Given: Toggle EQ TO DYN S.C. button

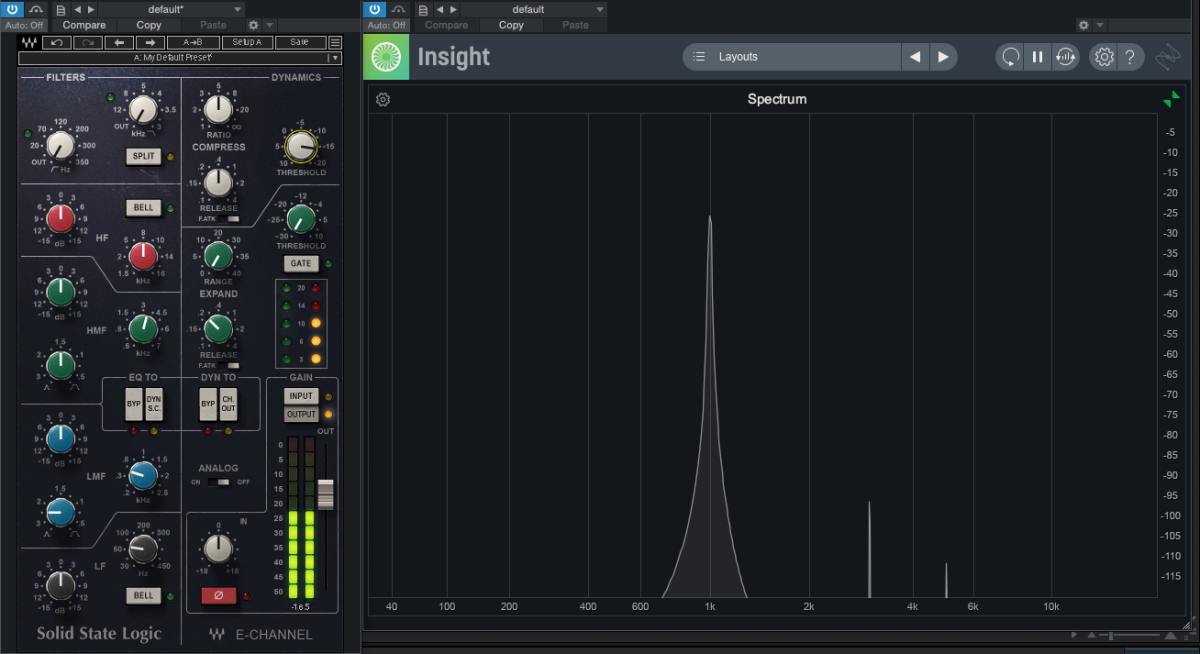Looking at the screenshot, I should pos(154,404).
